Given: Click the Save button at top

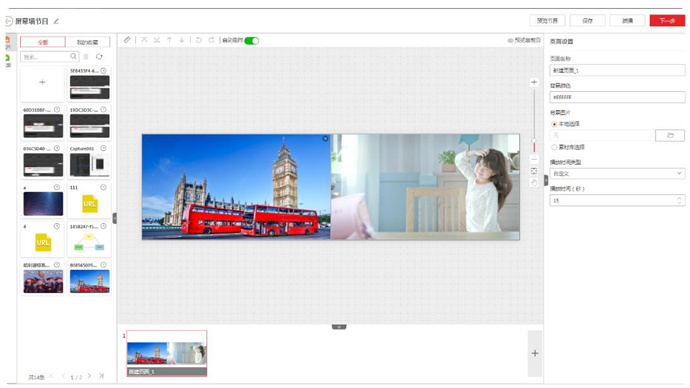Looking at the screenshot, I should 587,21.
